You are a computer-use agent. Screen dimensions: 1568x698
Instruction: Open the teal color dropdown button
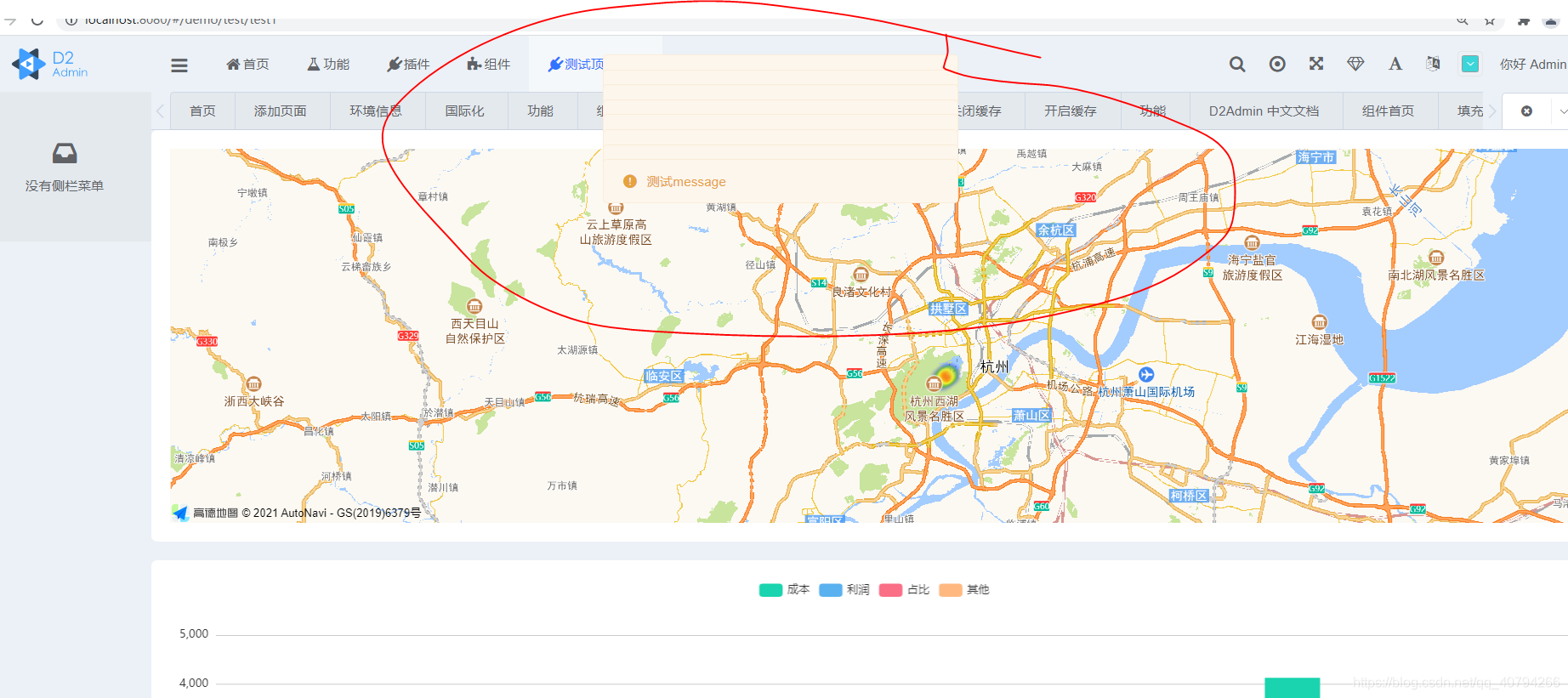[x=1470, y=64]
